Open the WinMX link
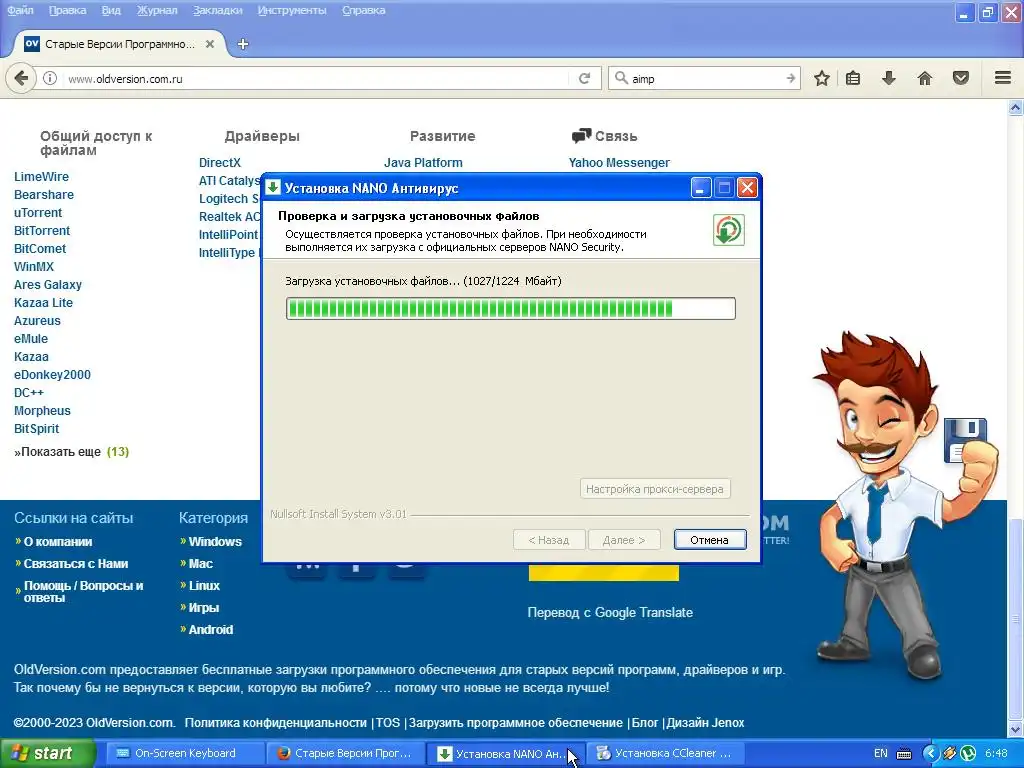Image resolution: width=1024 pixels, height=768 pixels. 34,266
